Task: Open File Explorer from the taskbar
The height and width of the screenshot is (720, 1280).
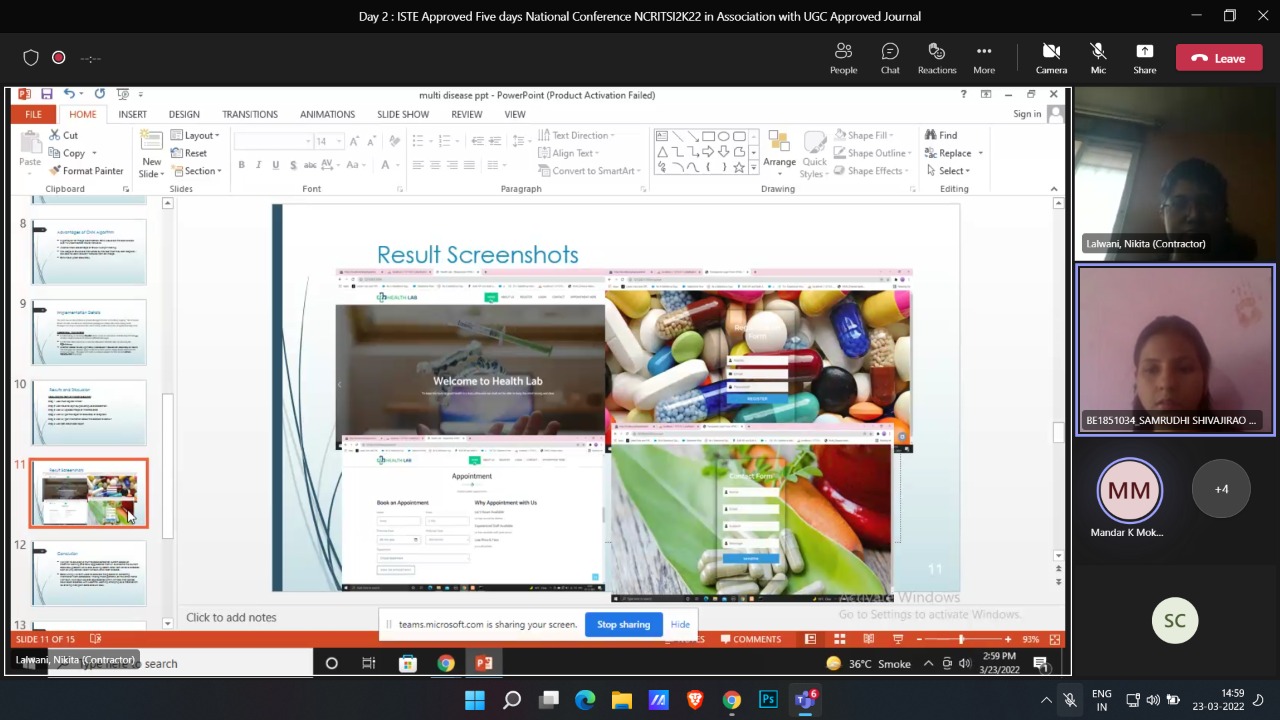Action: pos(621,700)
